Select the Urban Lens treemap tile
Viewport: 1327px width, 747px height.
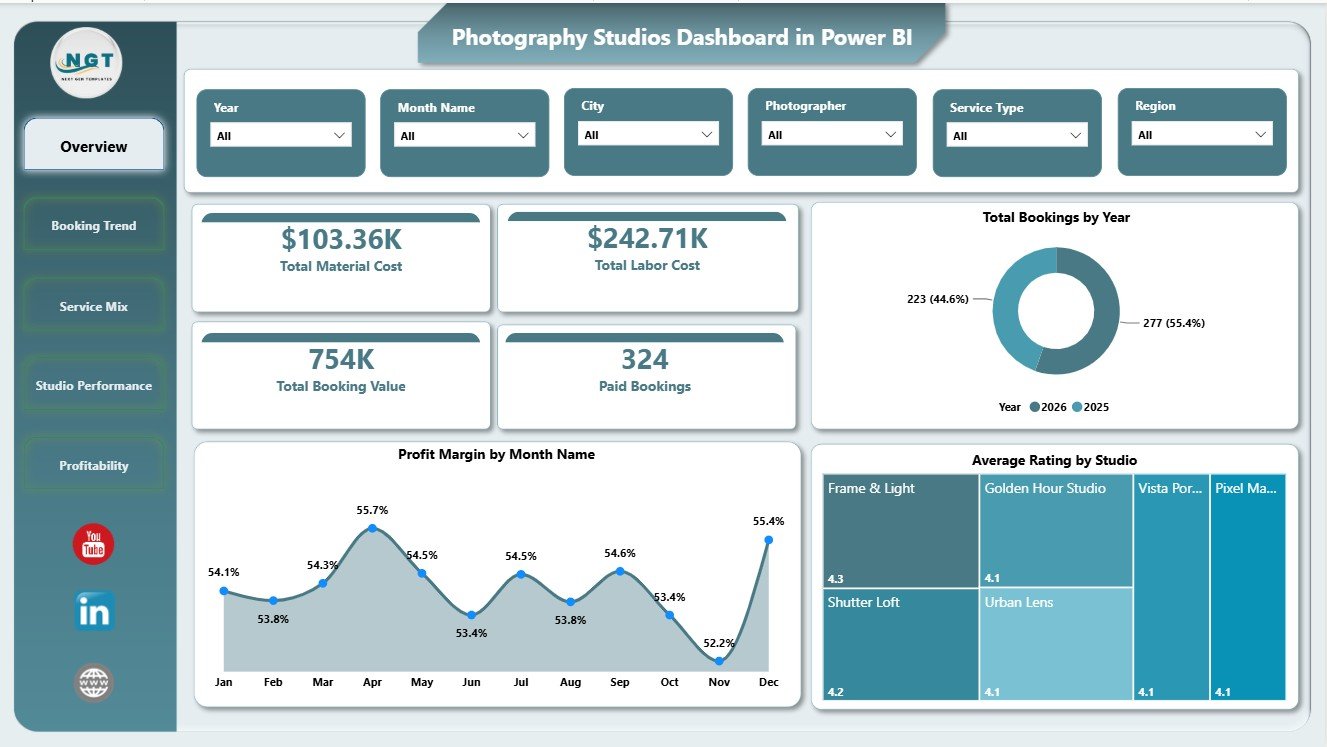pyautogui.click(x=1056, y=644)
